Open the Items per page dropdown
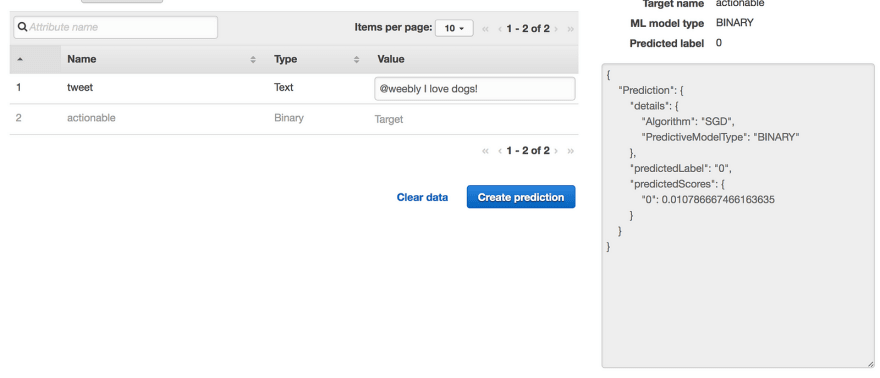 454,28
